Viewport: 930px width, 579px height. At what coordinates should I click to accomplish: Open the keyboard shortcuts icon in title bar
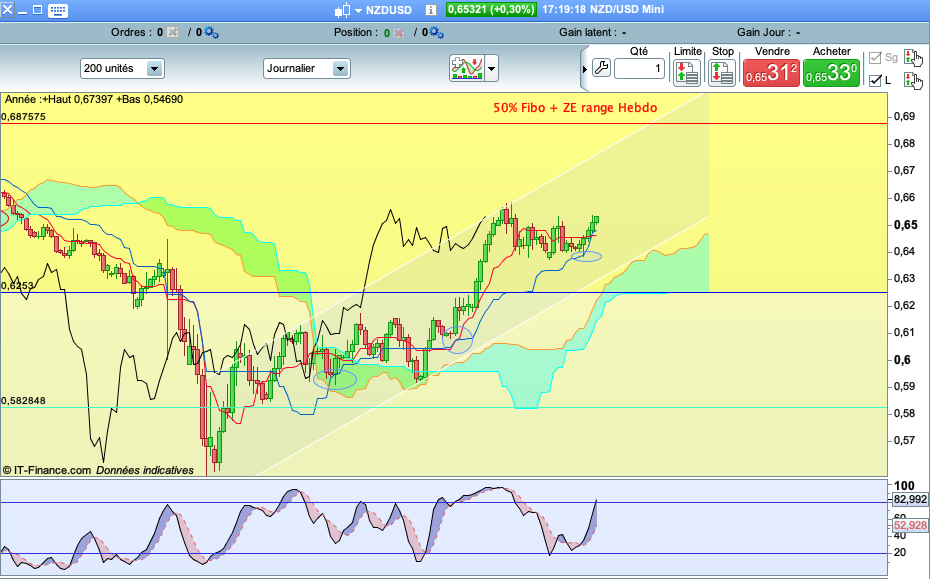coord(58,10)
